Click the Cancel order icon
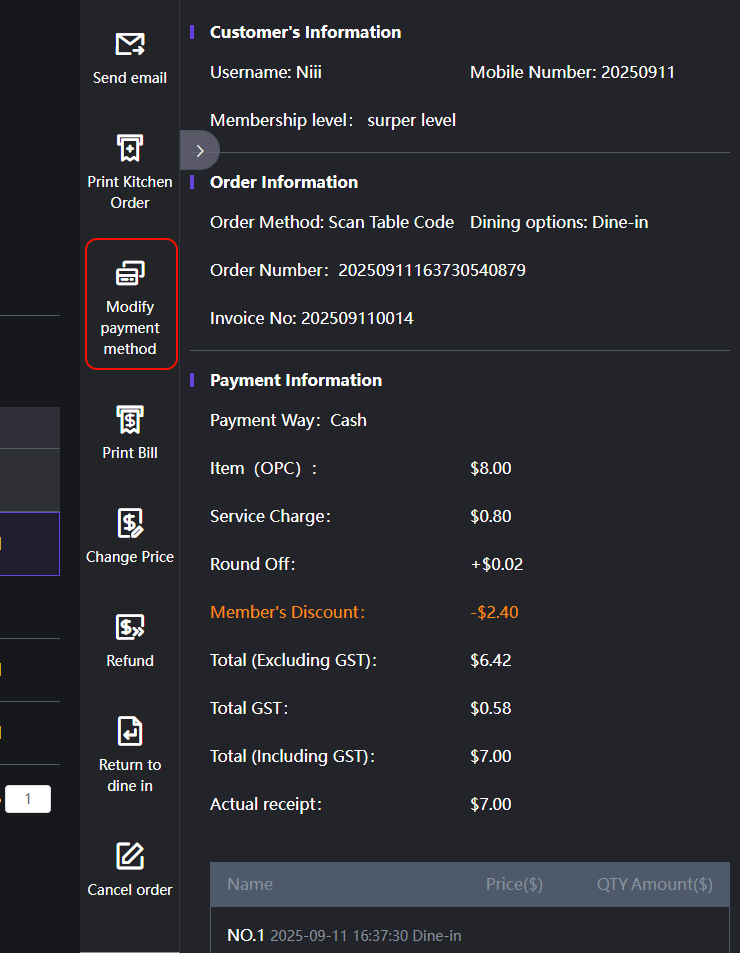Viewport: 740px width, 953px height. (x=129, y=857)
